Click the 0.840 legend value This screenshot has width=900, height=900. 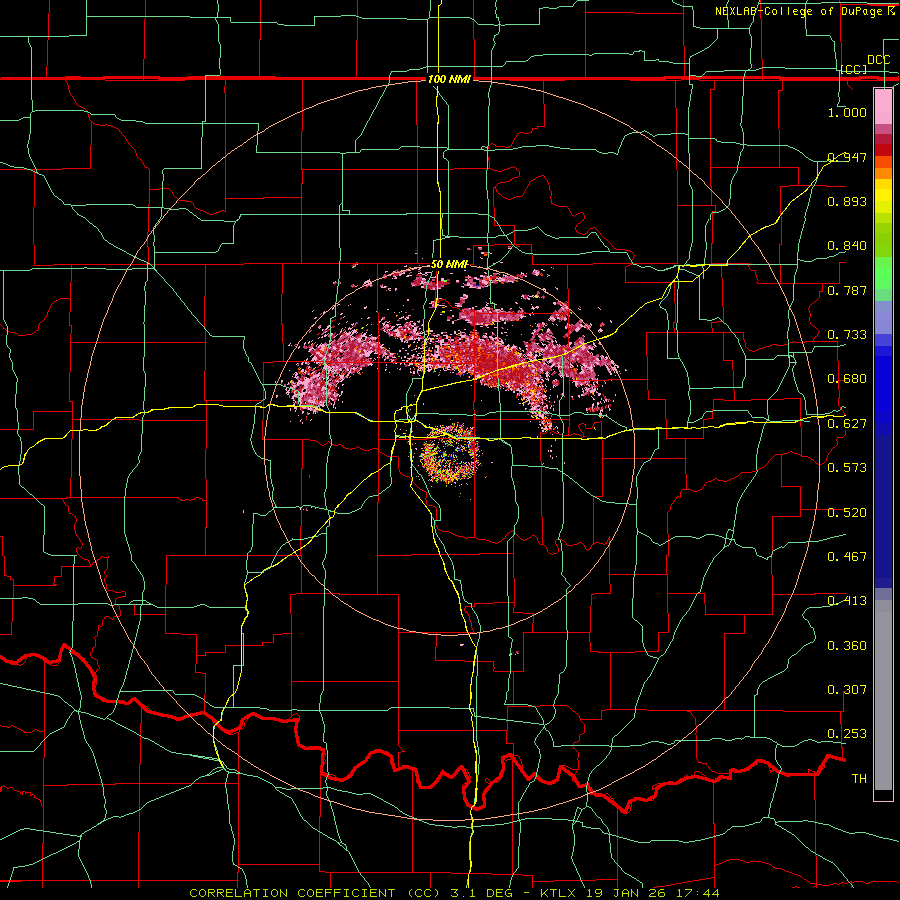point(847,246)
